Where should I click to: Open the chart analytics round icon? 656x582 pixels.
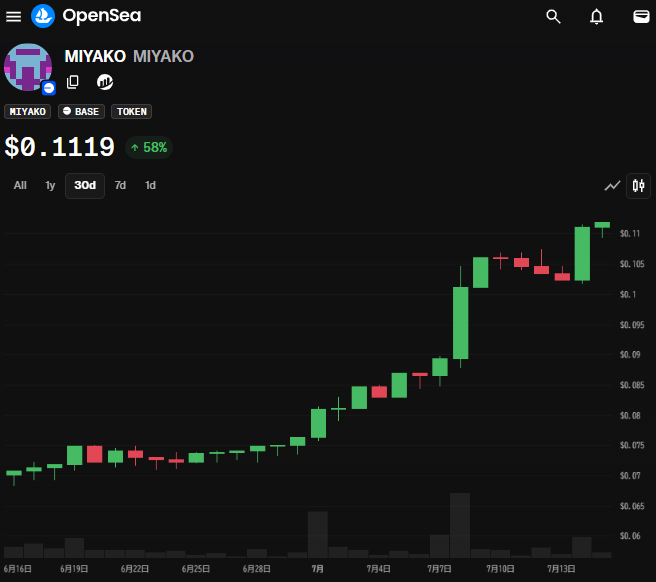[x=105, y=82]
